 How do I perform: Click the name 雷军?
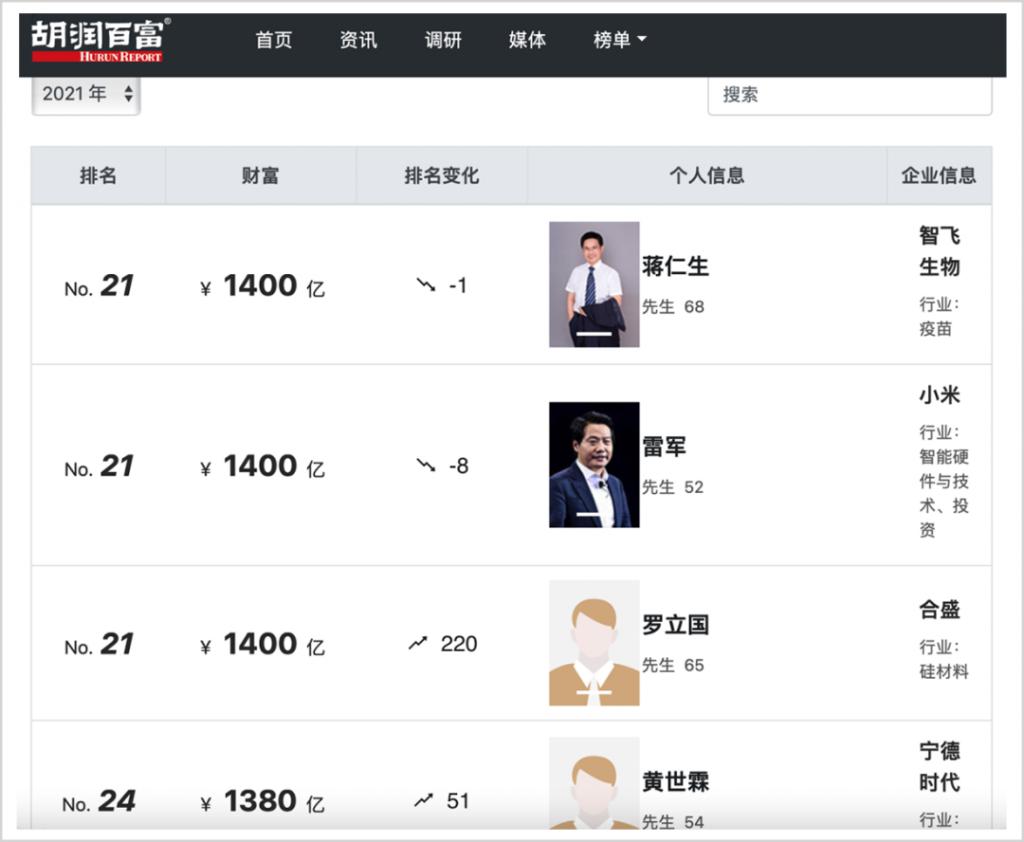[x=665, y=446]
